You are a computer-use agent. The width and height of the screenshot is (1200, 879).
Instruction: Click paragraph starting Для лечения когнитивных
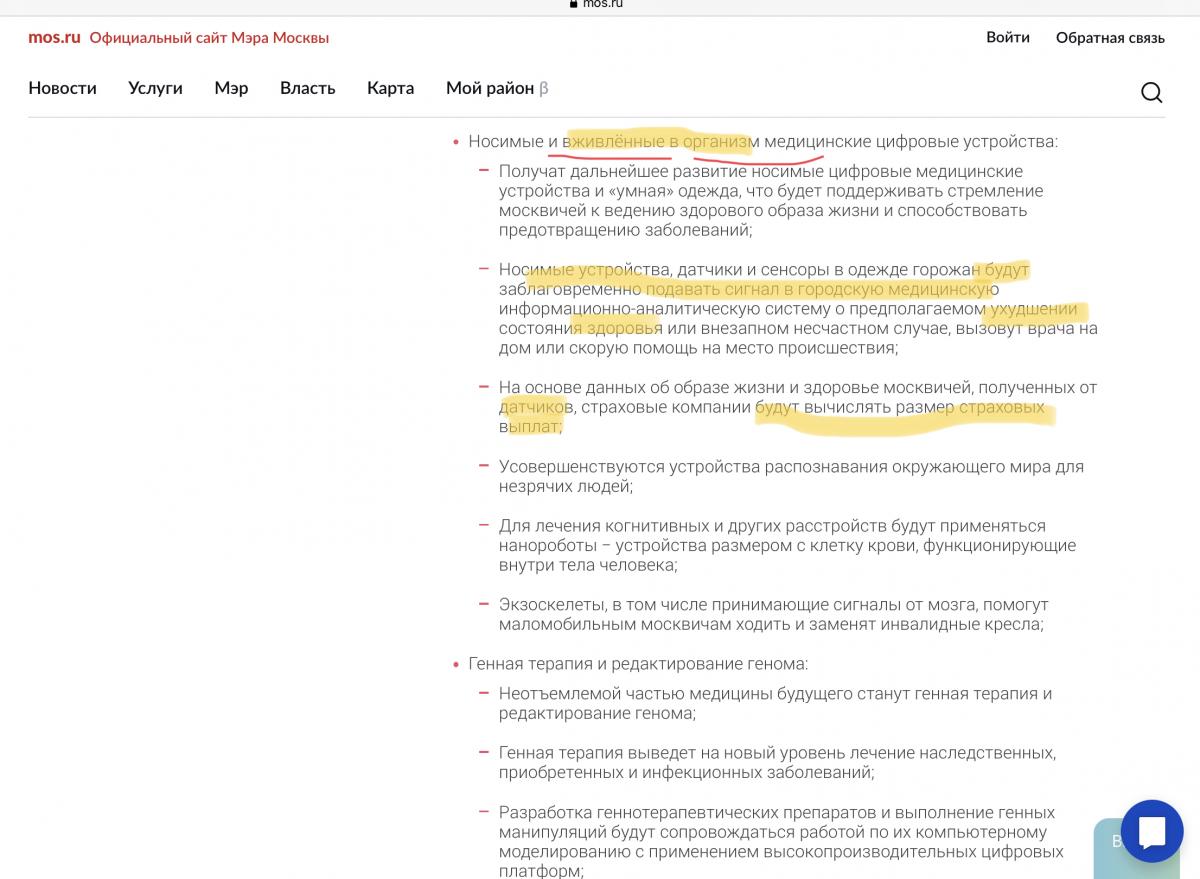[787, 545]
